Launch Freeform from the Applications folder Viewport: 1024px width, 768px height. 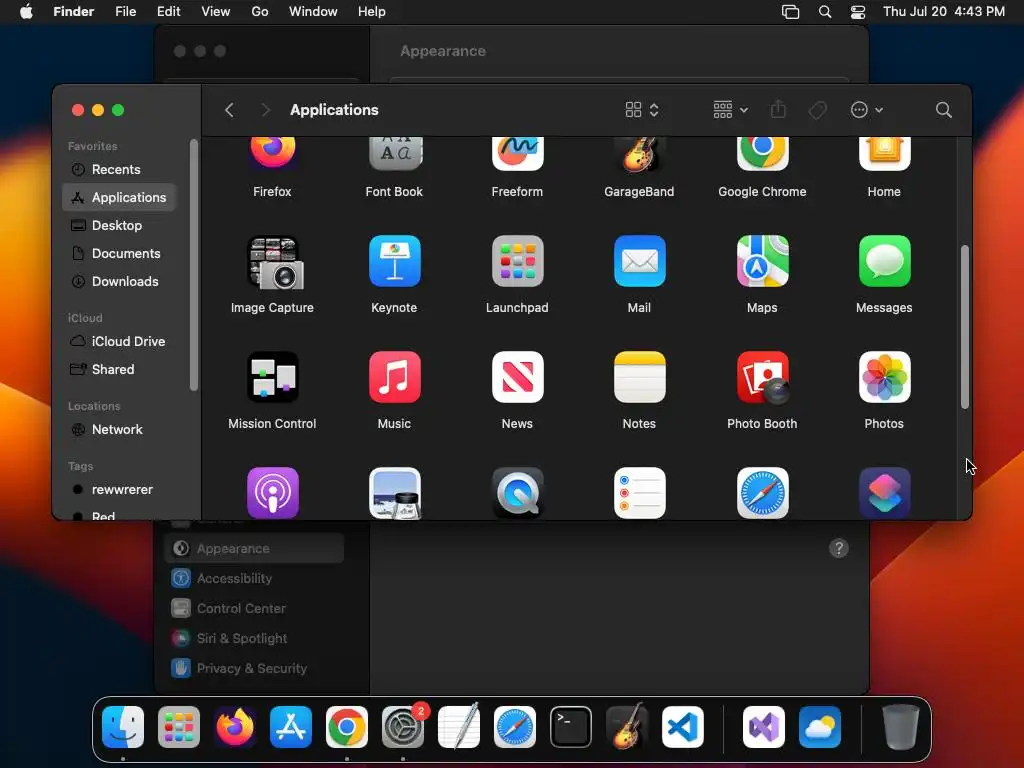(x=517, y=155)
